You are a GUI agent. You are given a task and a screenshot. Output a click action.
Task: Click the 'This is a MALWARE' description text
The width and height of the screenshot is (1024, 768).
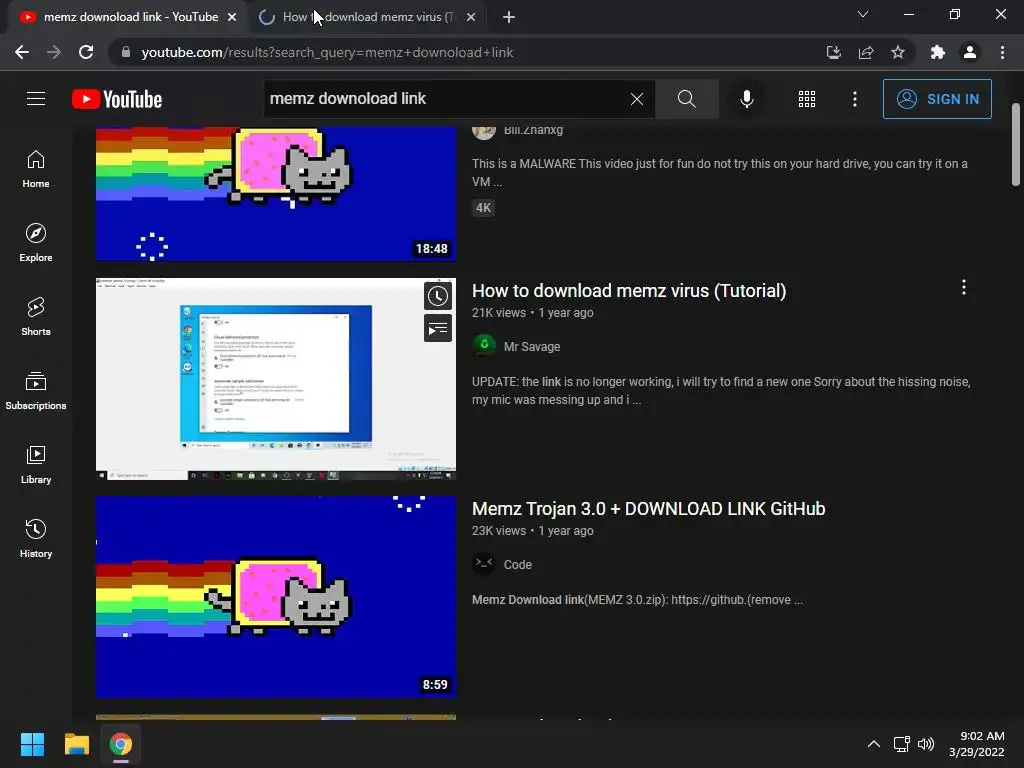pos(720,172)
